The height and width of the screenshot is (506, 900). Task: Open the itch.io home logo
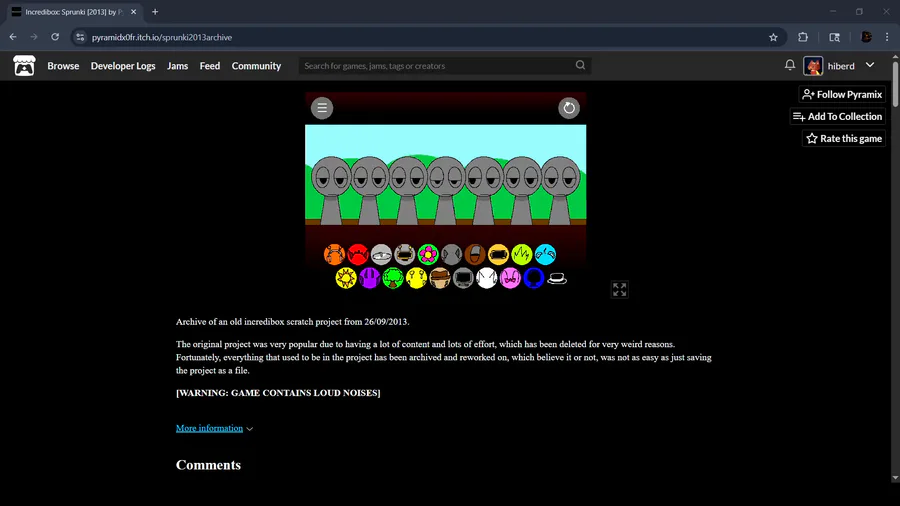tap(24, 66)
